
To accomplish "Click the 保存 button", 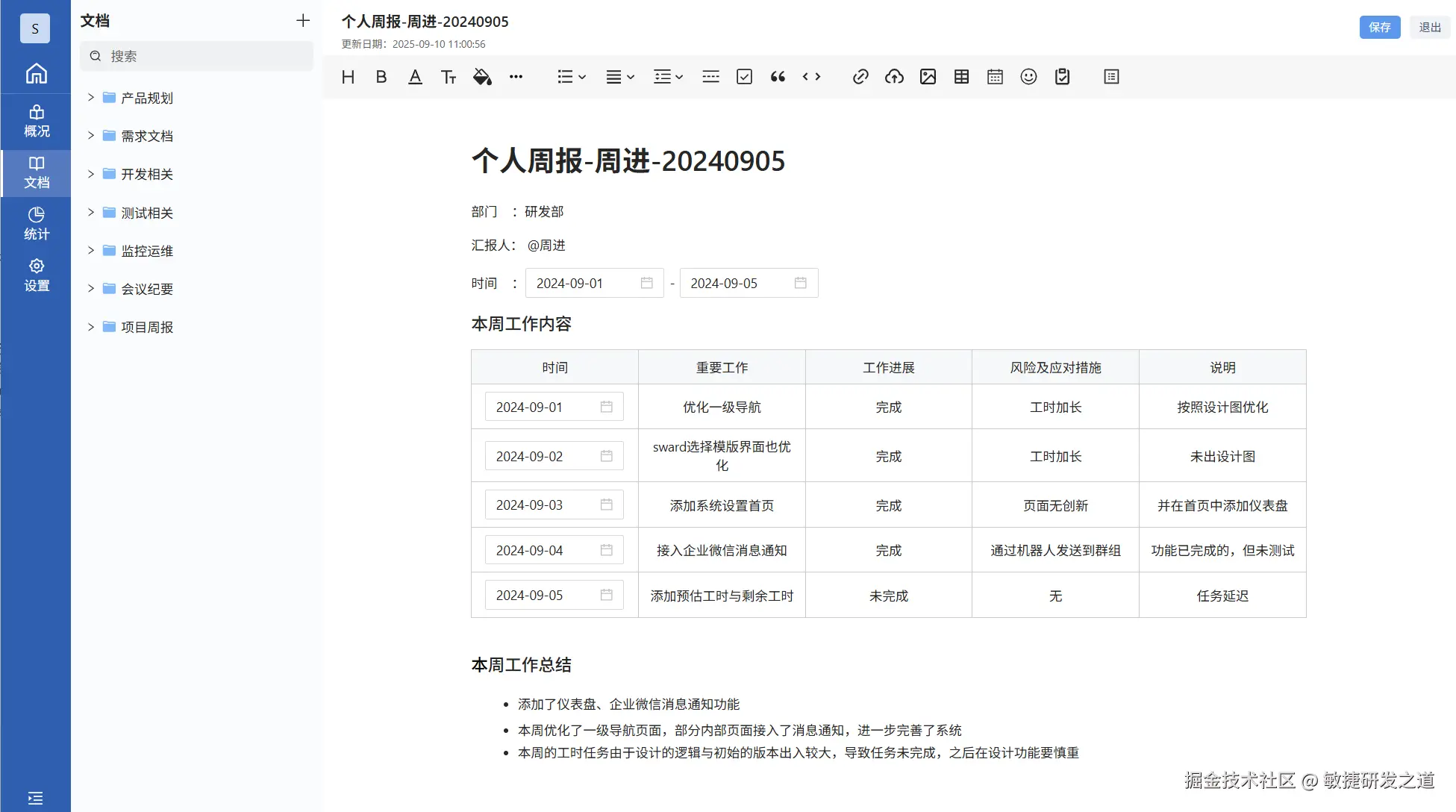I will tap(1379, 27).
